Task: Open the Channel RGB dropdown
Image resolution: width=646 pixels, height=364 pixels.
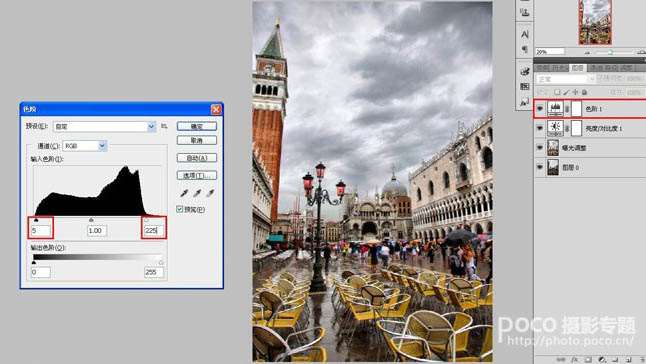Action: pyautogui.click(x=84, y=145)
